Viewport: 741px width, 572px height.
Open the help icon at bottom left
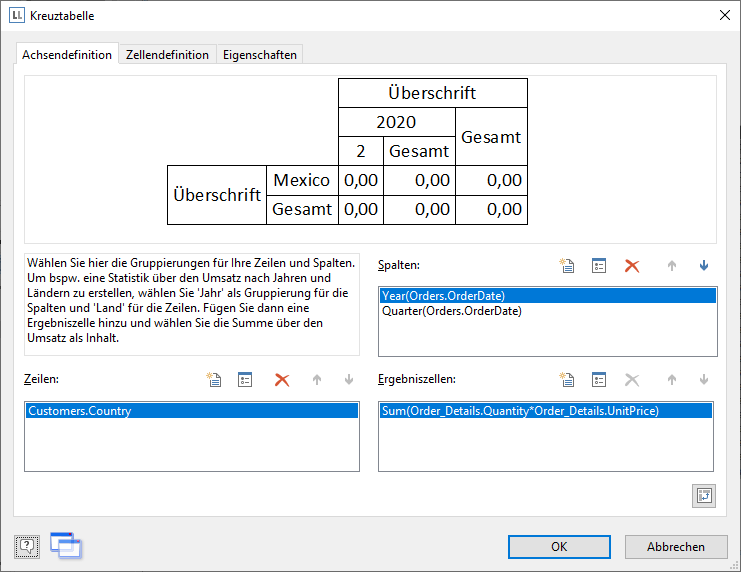[27, 546]
